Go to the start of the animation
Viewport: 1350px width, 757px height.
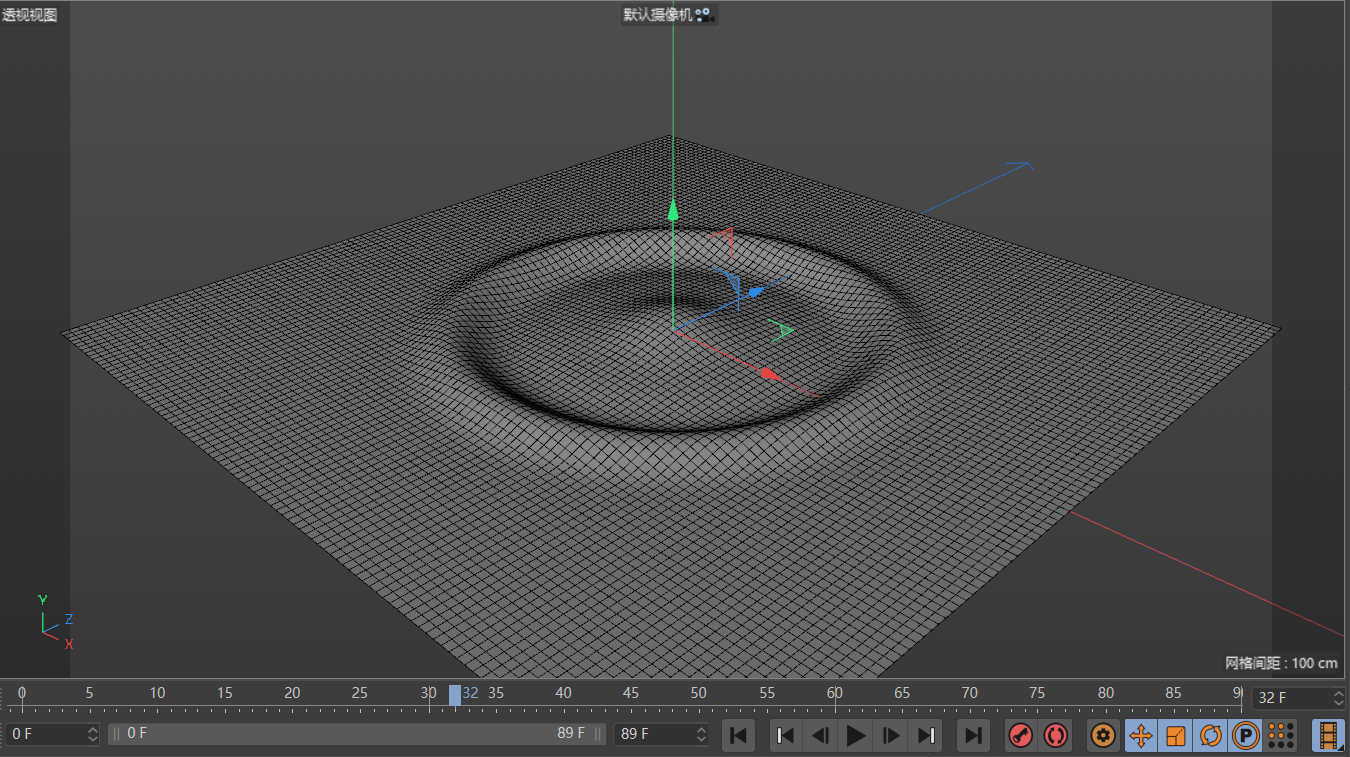pos(738,736)
